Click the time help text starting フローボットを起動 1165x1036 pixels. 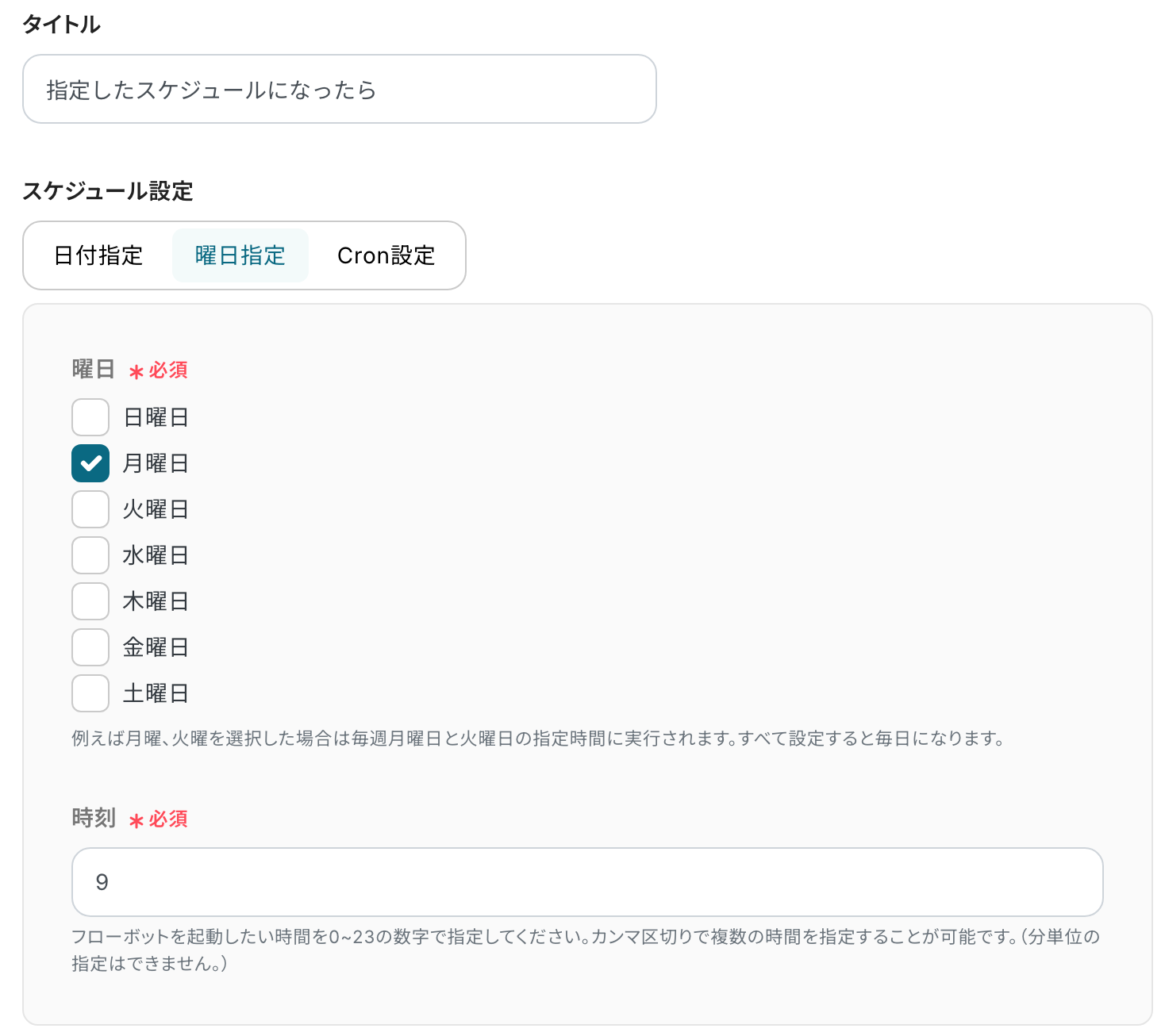[586, 950]
